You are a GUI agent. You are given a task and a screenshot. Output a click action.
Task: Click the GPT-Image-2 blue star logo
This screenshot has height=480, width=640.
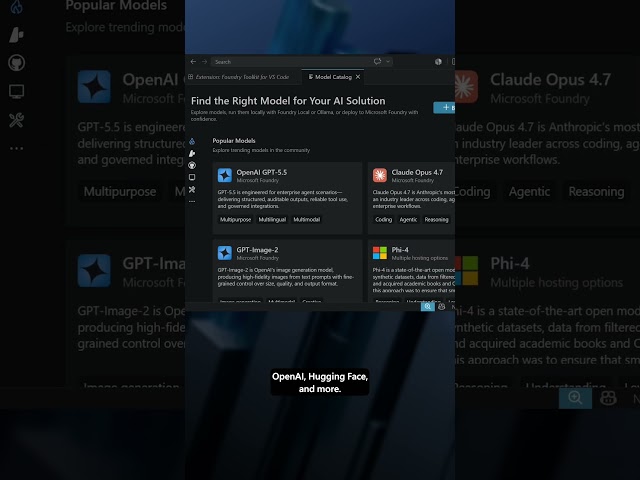coord(224,253)
